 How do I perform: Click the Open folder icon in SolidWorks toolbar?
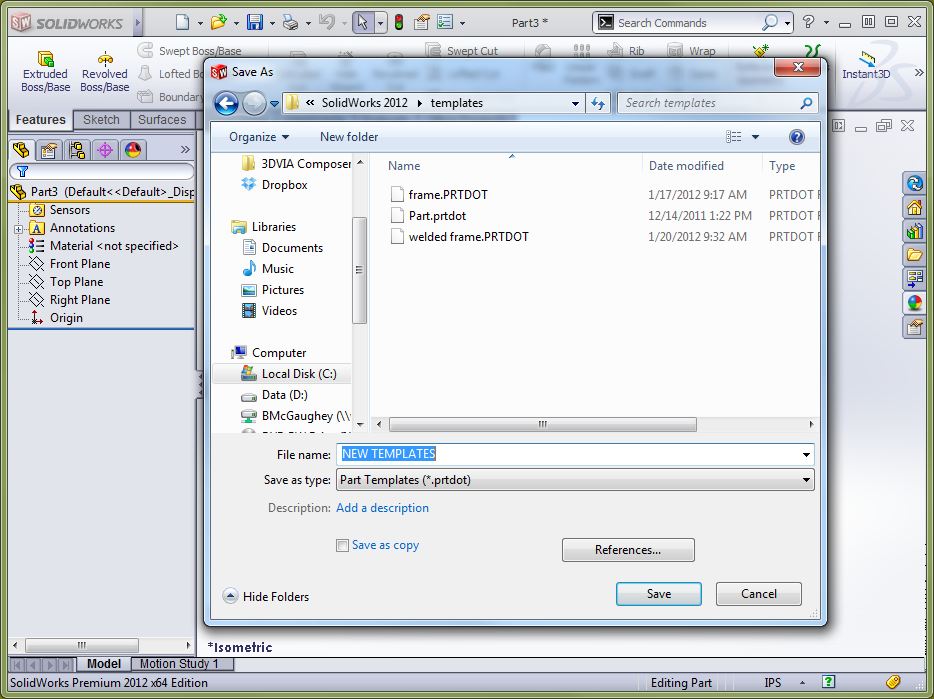tap(219, 23)
